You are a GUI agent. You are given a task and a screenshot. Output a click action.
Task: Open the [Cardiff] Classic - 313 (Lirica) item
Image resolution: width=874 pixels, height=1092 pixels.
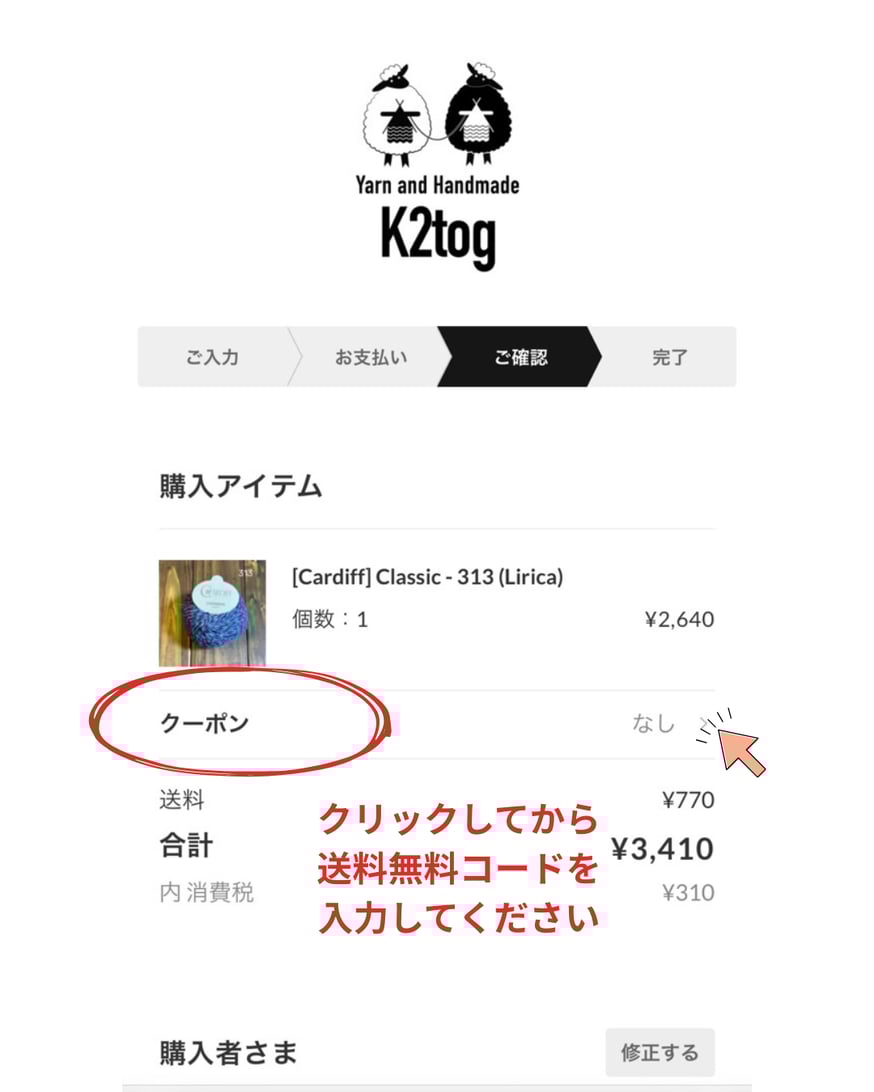tap(427, 577)
